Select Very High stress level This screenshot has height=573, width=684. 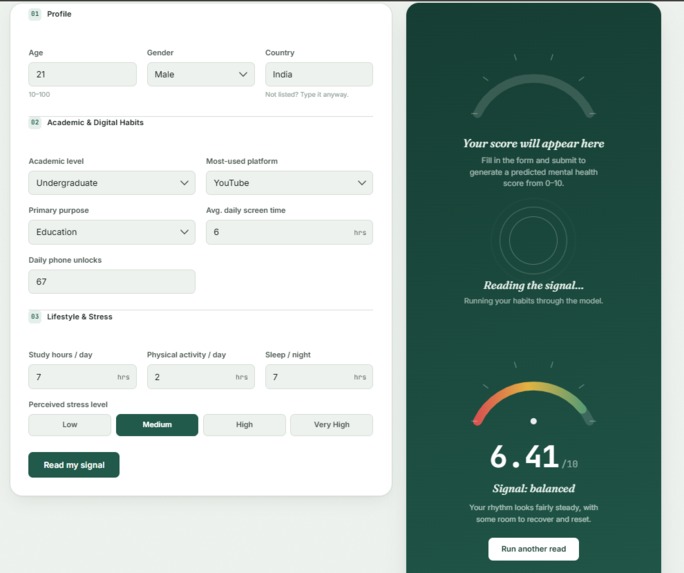click(332, 425)
